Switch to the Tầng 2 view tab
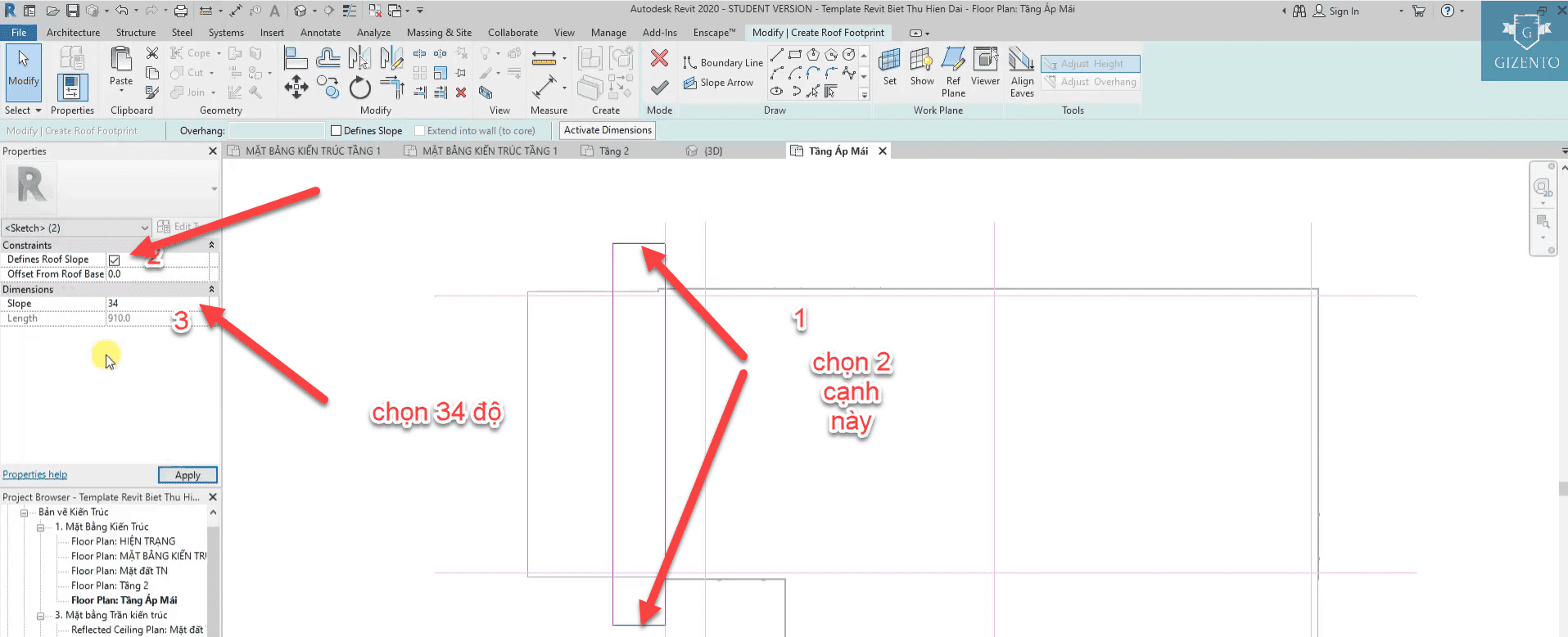The height and width of the screenshot is (637, 1568). point(613,151)
